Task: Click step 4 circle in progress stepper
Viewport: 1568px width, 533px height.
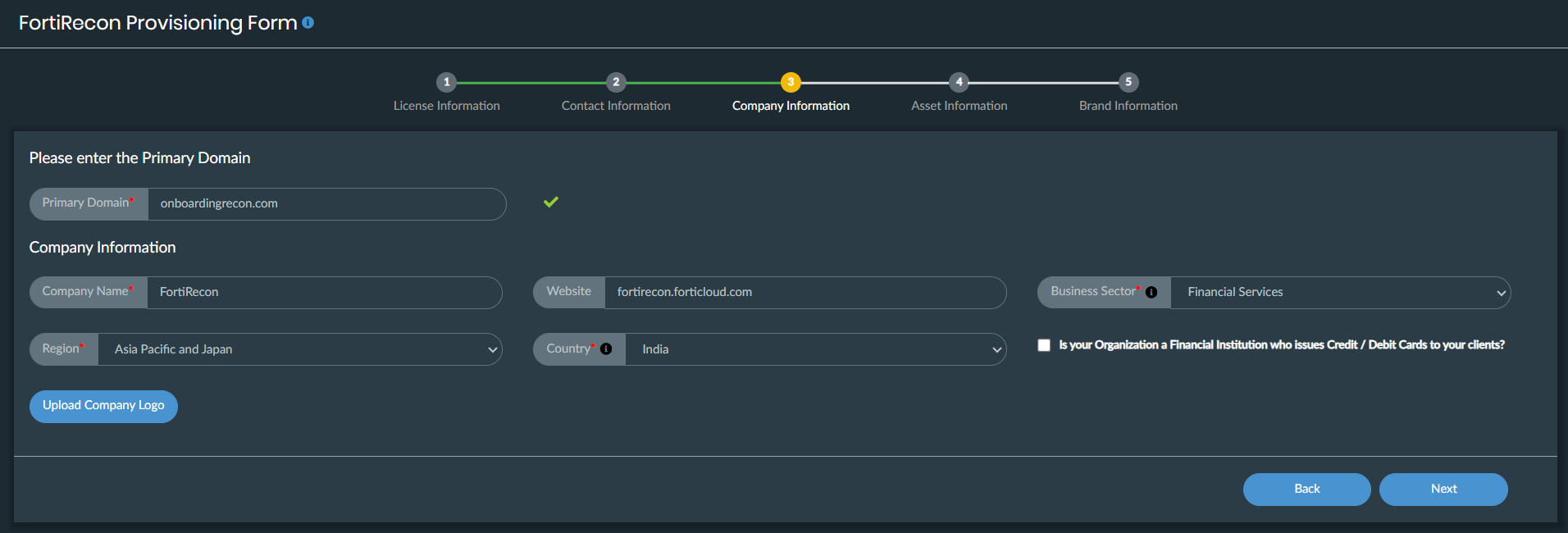Action: point(959,82)
